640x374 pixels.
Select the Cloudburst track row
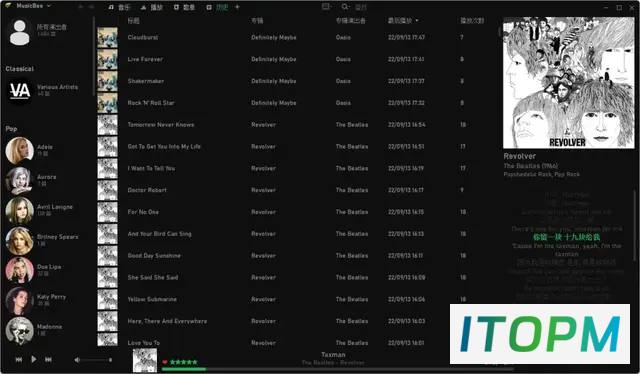point(296,38)
